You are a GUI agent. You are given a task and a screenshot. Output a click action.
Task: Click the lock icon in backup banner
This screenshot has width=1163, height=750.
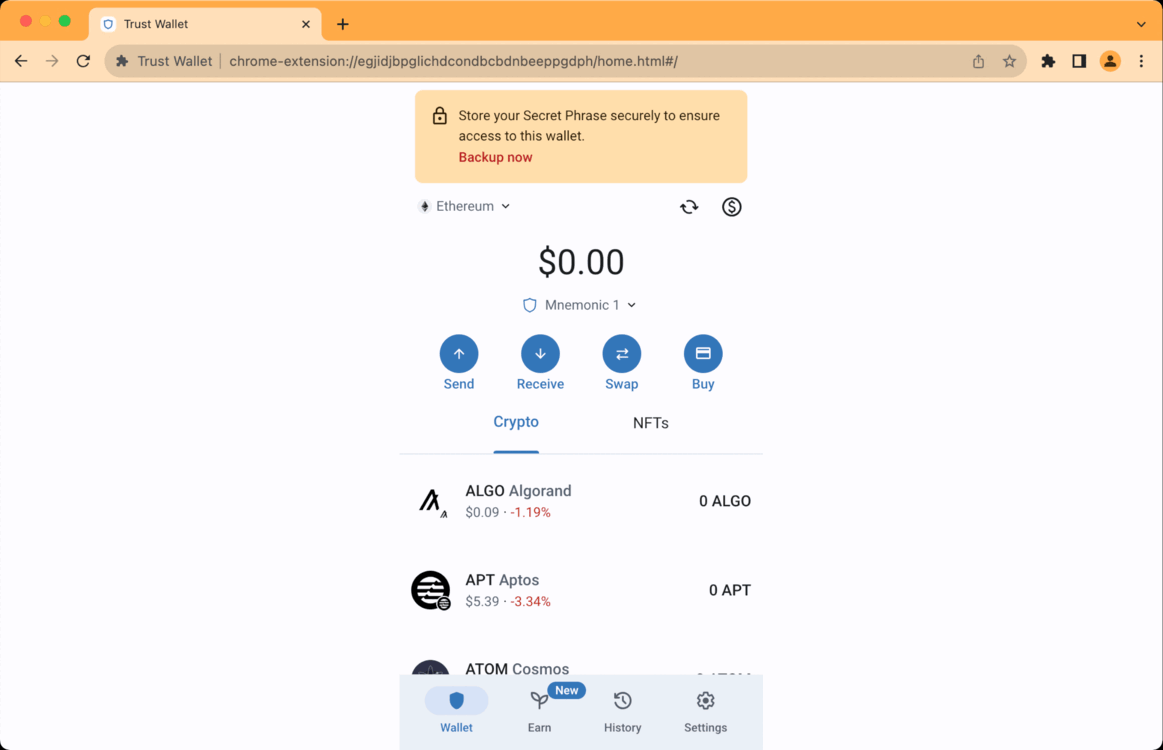440,116
